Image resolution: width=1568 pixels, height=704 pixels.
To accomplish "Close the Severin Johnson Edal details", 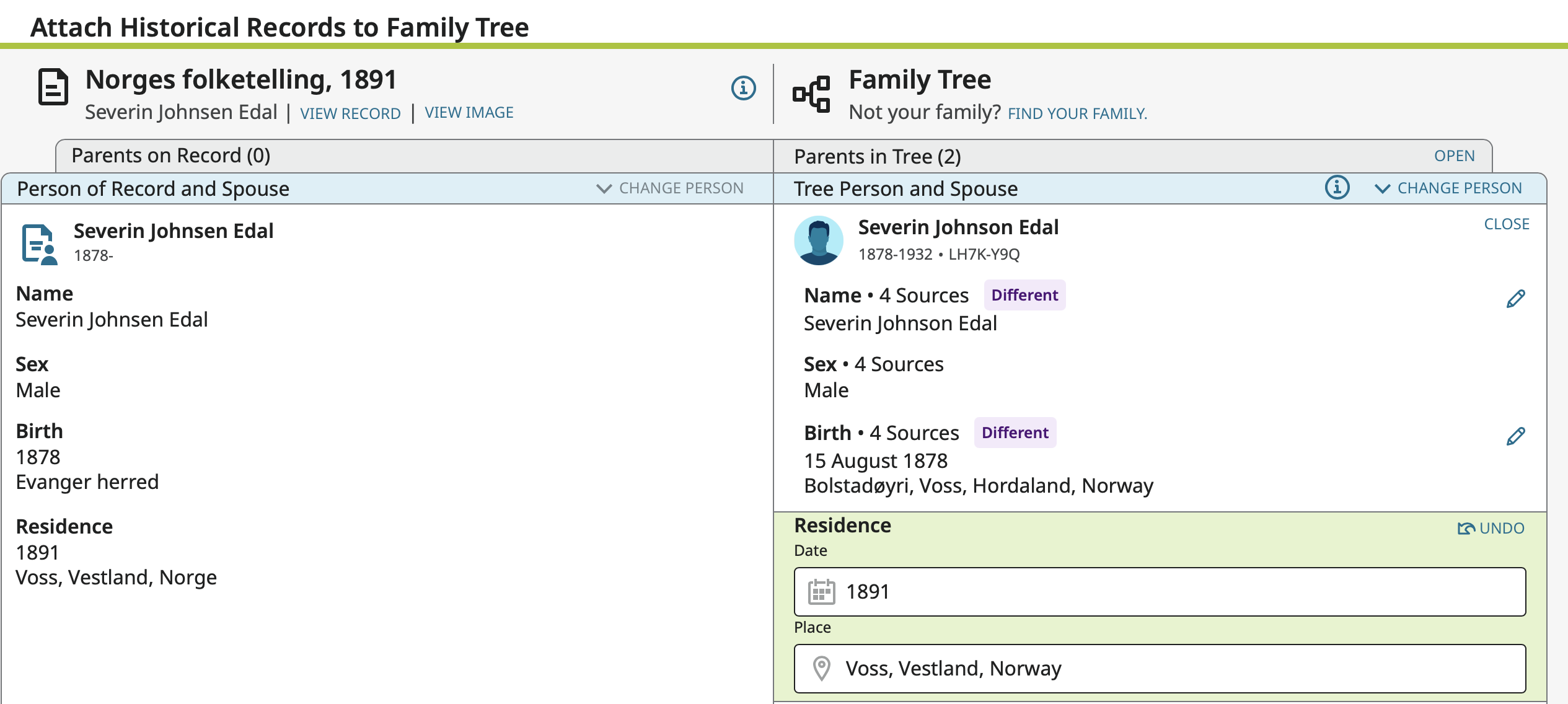I will click(x=1506, y=224).
